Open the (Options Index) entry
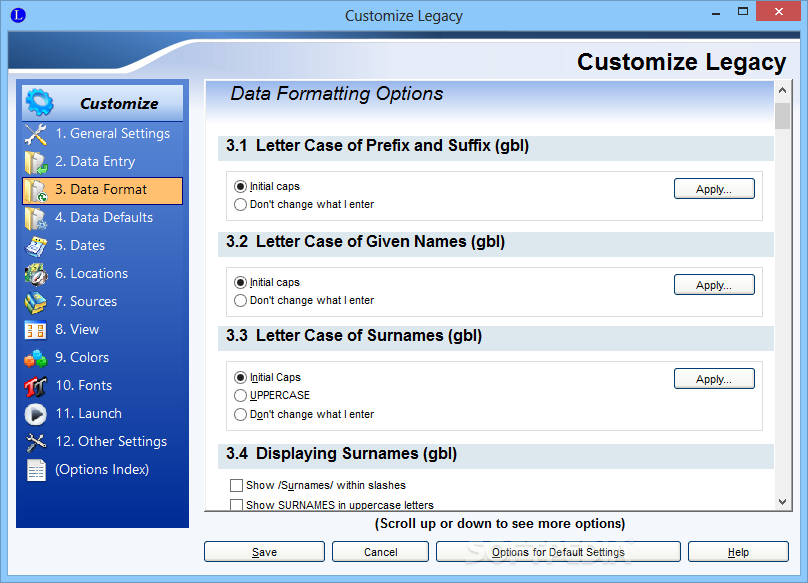Viewport: 808px width, 583px height. pos(102,469)
